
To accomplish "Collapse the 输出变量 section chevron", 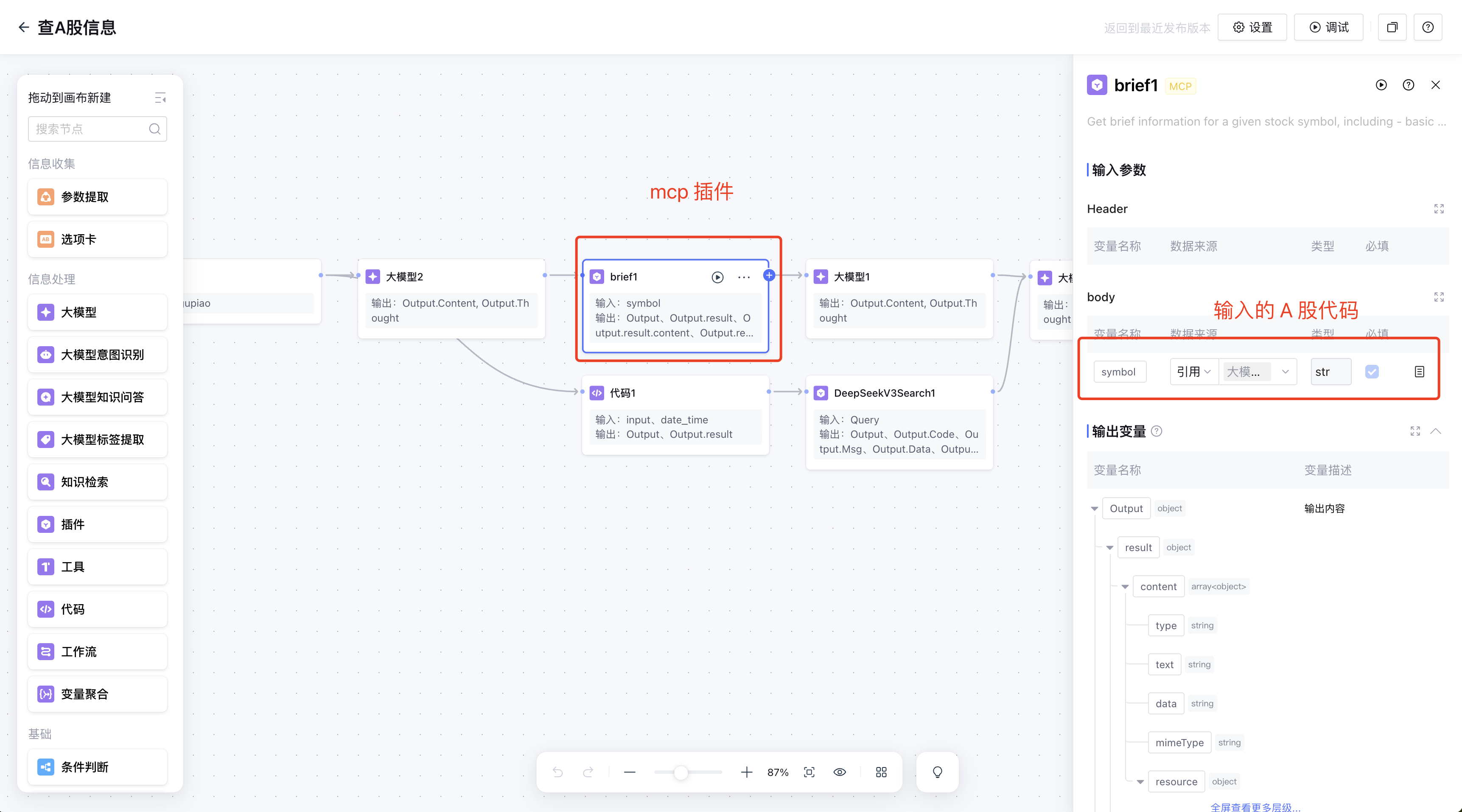I will [1435, 431].
